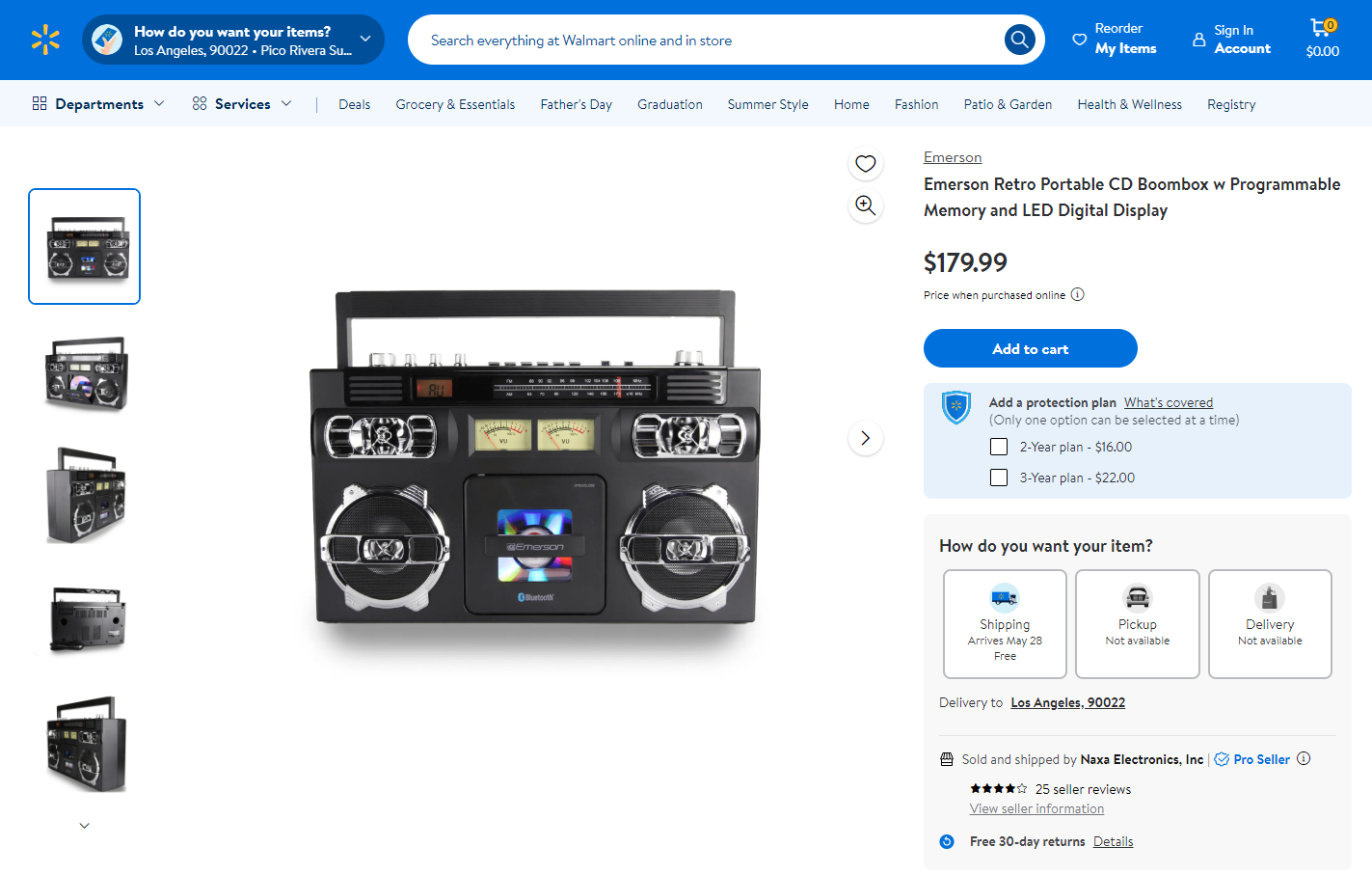Click the Reorder heart icon
Viewport: 1372px width, 874px height.
[1079, 40]
